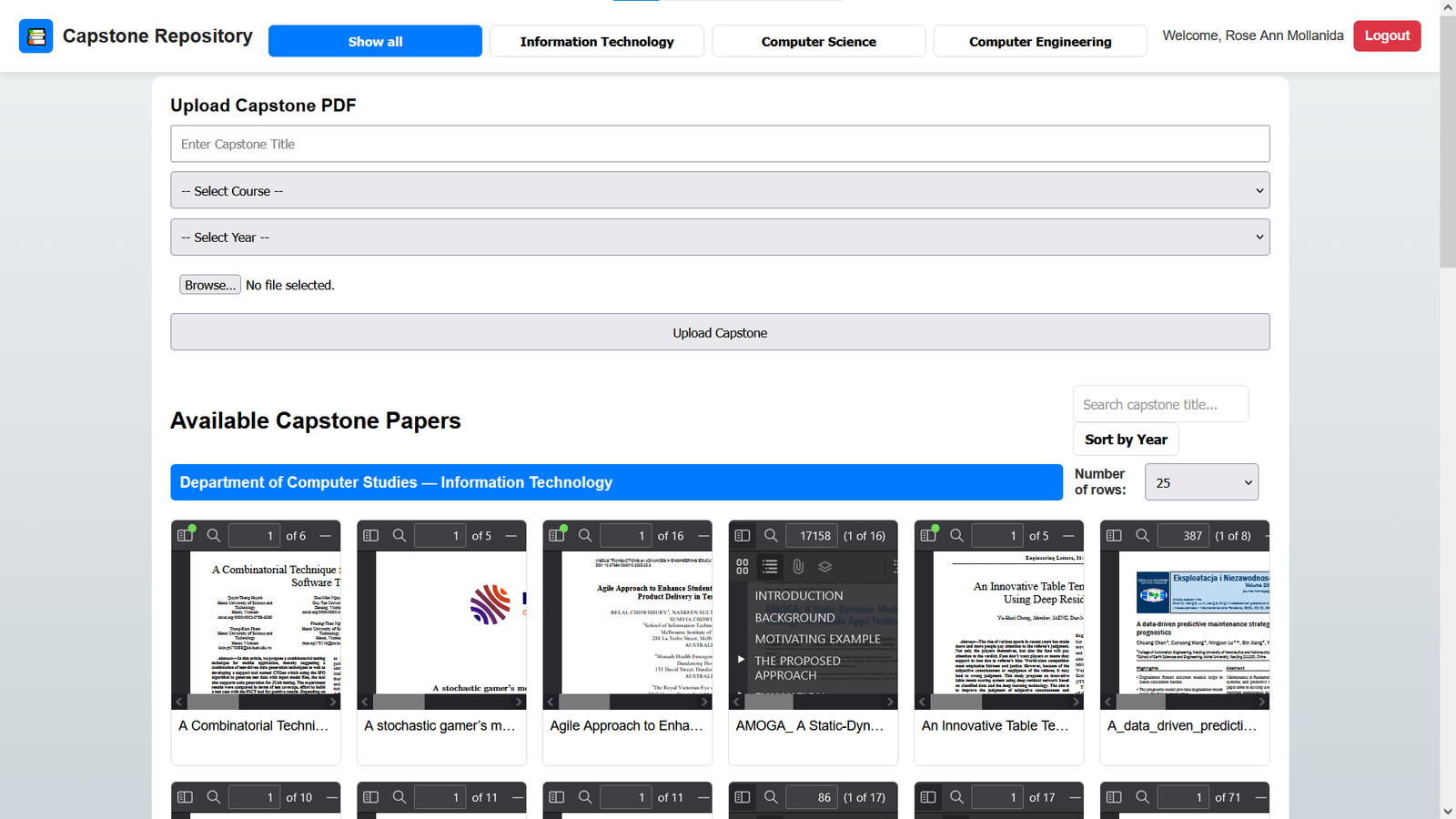Image resolution: width=1456 pixels, height=819 pixels.
Task: Expand THE PROPOSED APPROACH outline item
Action: click(x=741, y=660)
